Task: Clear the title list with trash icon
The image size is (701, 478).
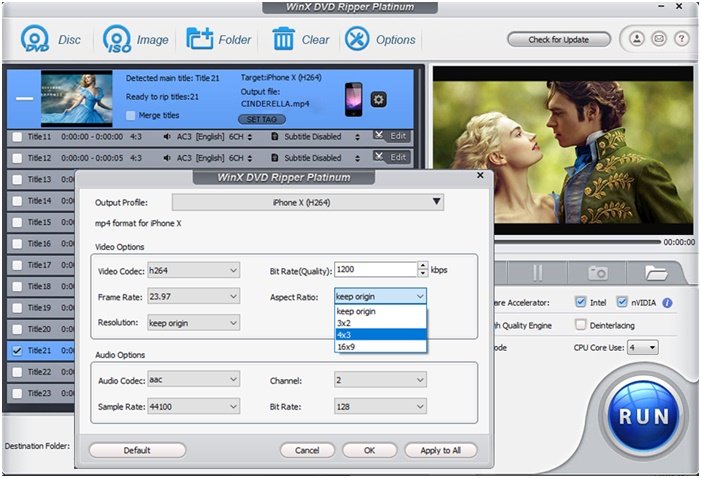Action: (283, 38)
